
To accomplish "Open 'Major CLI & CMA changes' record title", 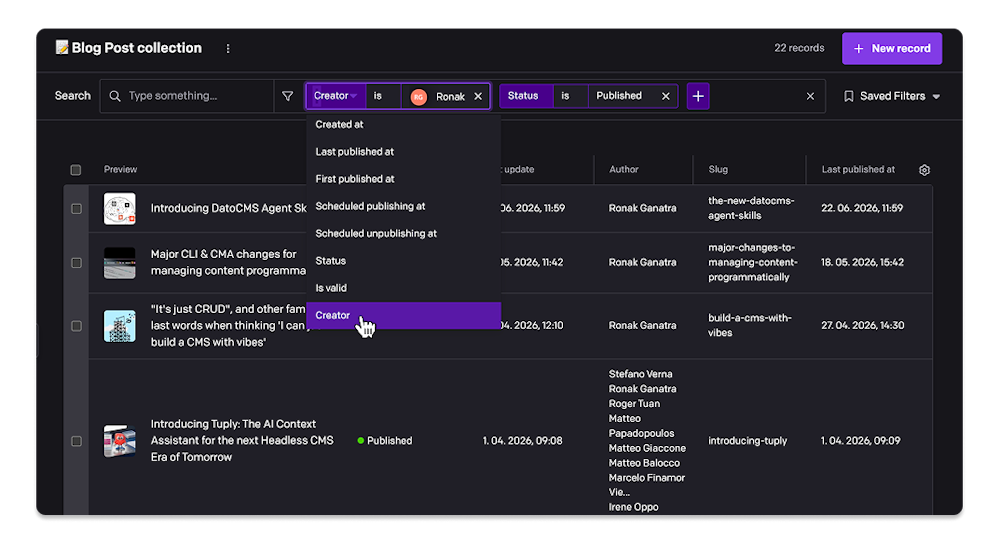I will [x=228, y=262].
